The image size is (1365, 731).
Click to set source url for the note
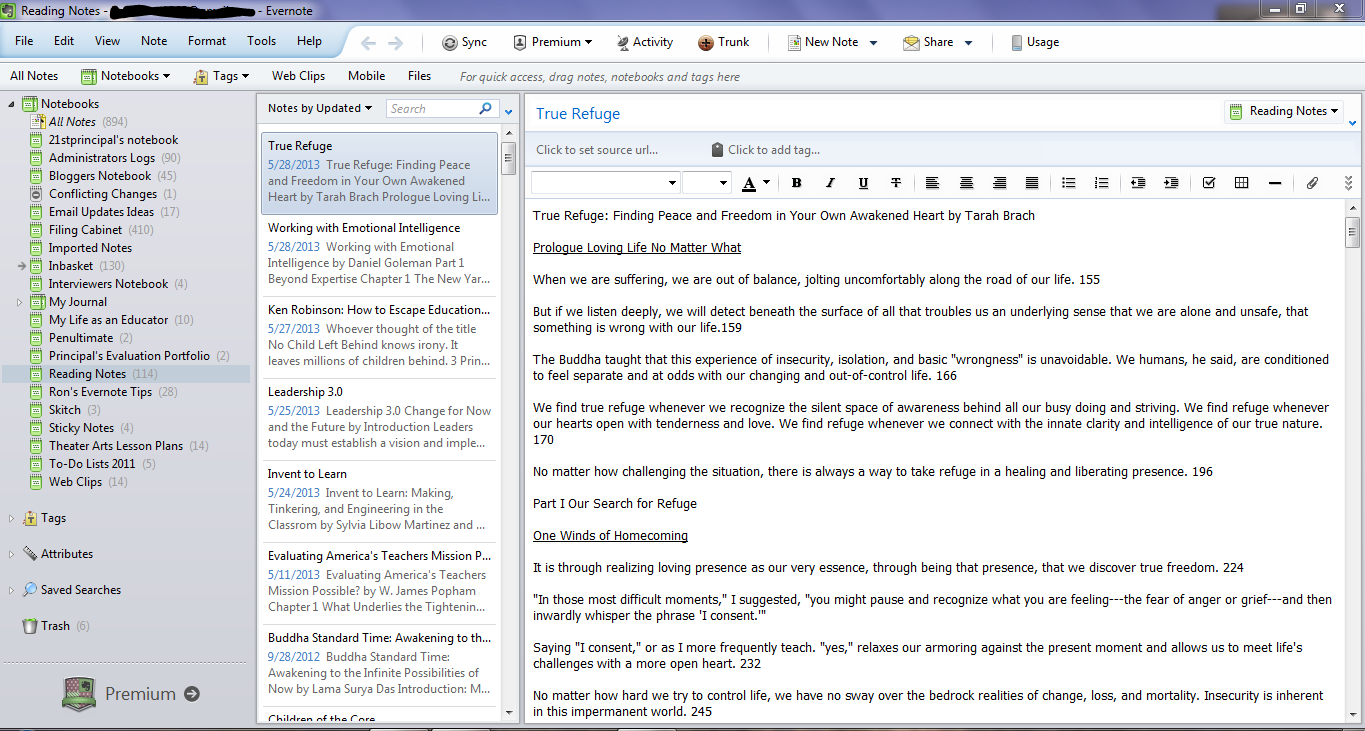coord(597,150)
